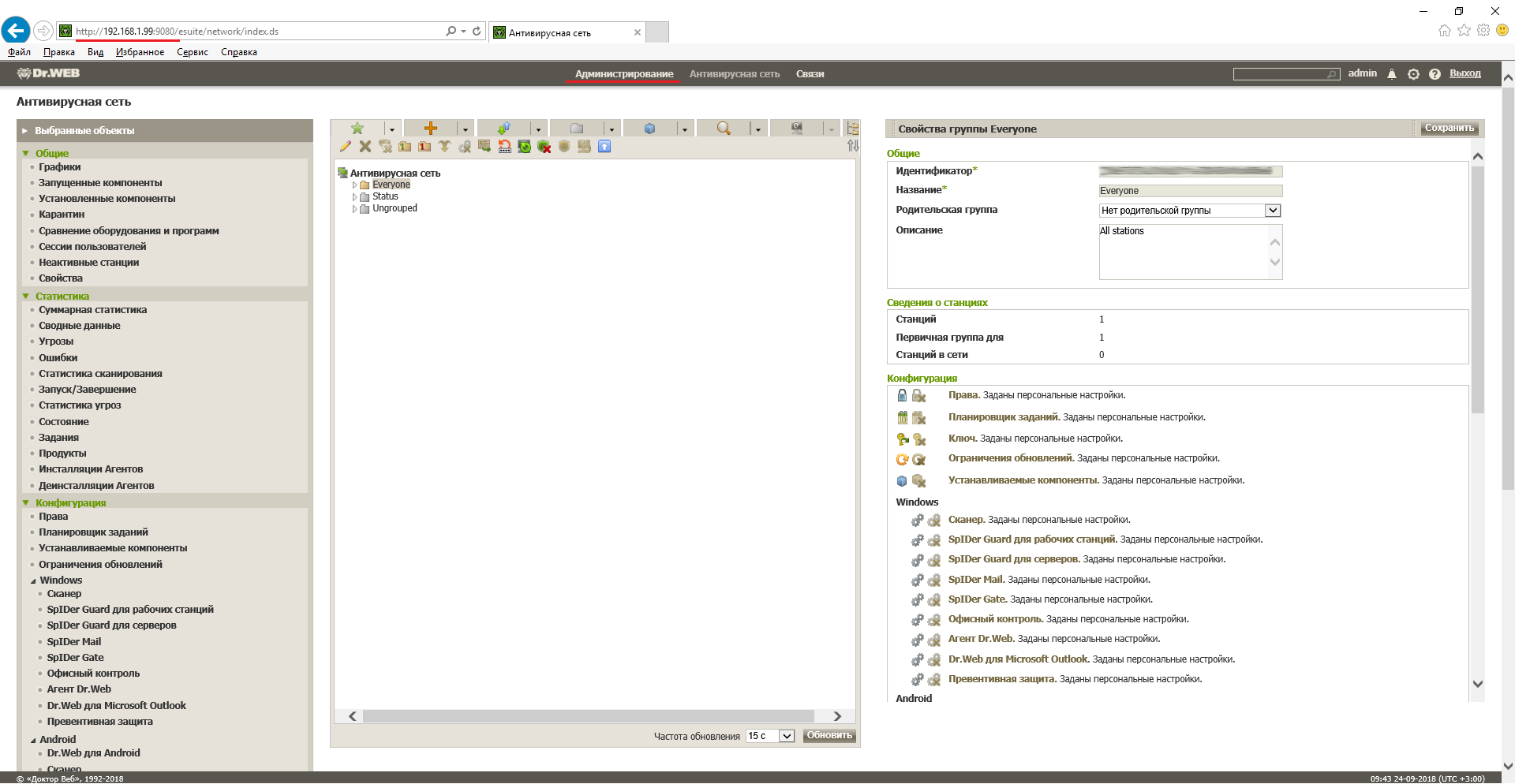Click the X delete selected objects icon
Image resolution: width=1515 pixels, height=784 pixels.
[365, 147]
